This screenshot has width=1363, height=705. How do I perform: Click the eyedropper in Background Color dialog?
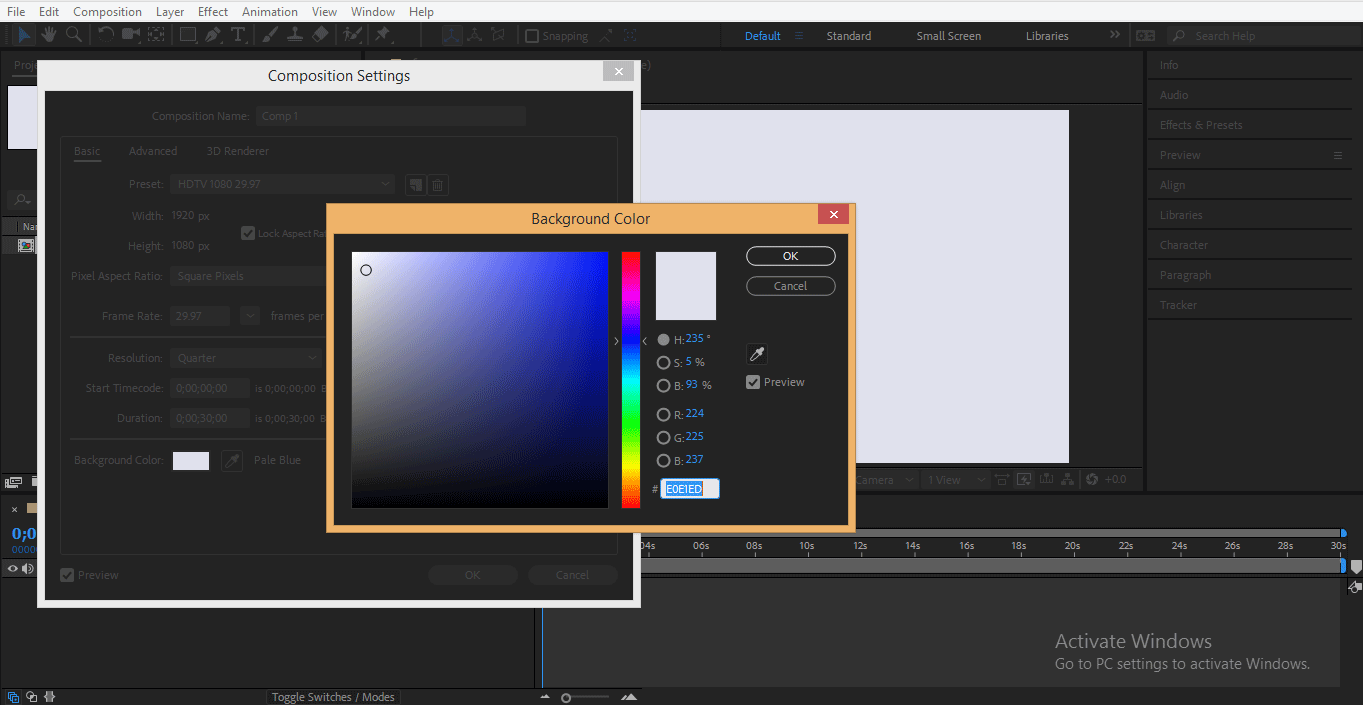pos(757,354)
